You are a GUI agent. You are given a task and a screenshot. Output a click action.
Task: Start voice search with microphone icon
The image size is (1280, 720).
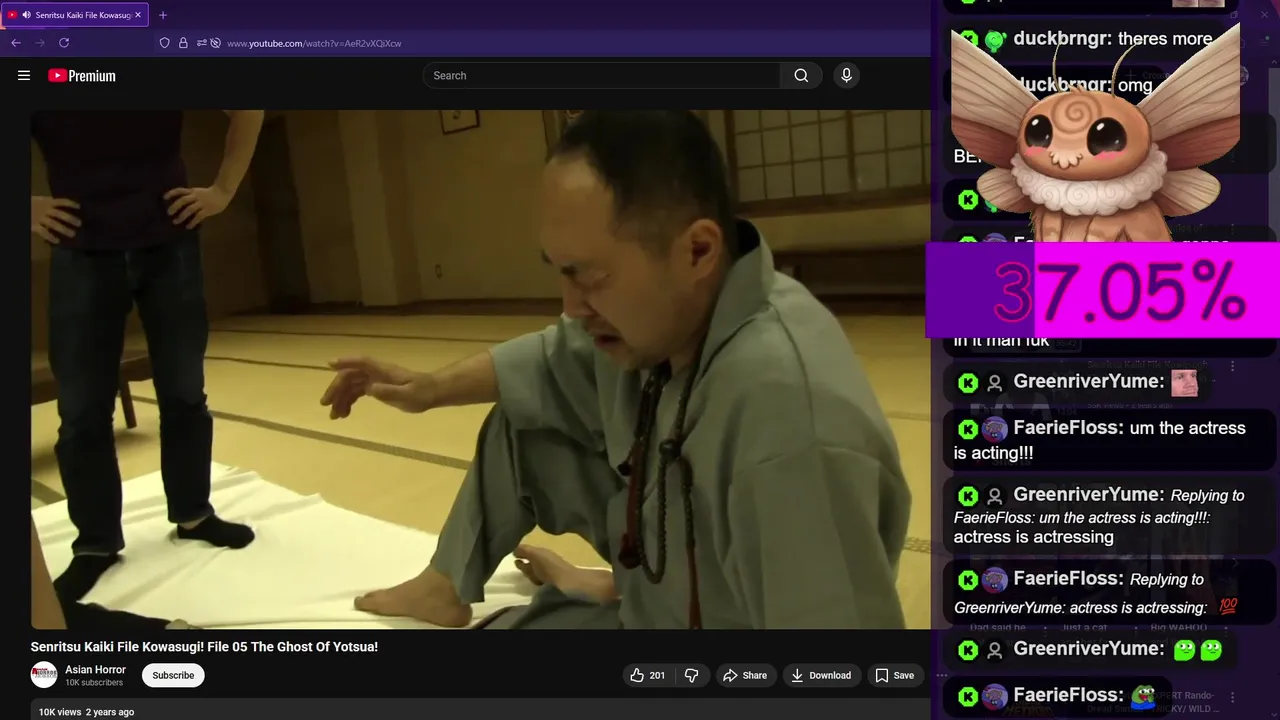point(846,75)
